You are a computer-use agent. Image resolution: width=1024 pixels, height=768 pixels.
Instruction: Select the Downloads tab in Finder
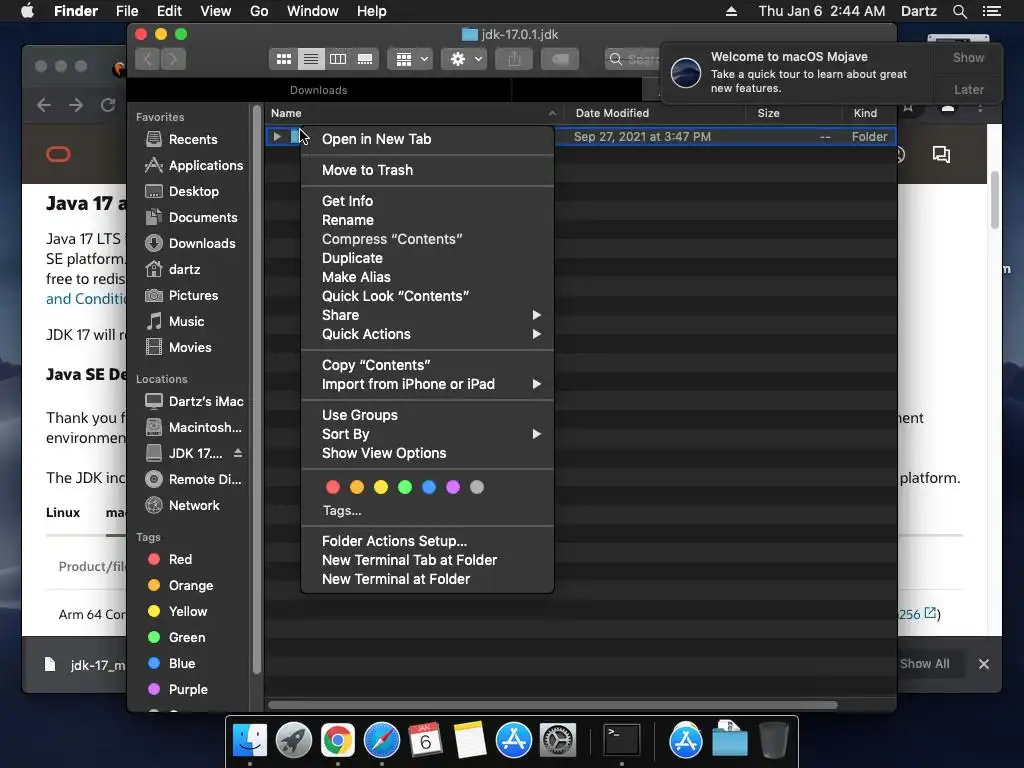(319, 90)
